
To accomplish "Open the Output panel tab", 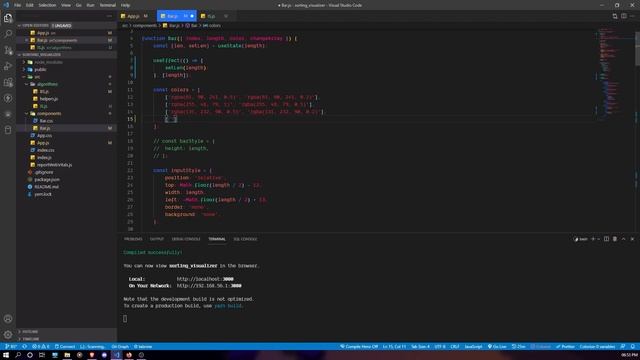I will point(157,239).
